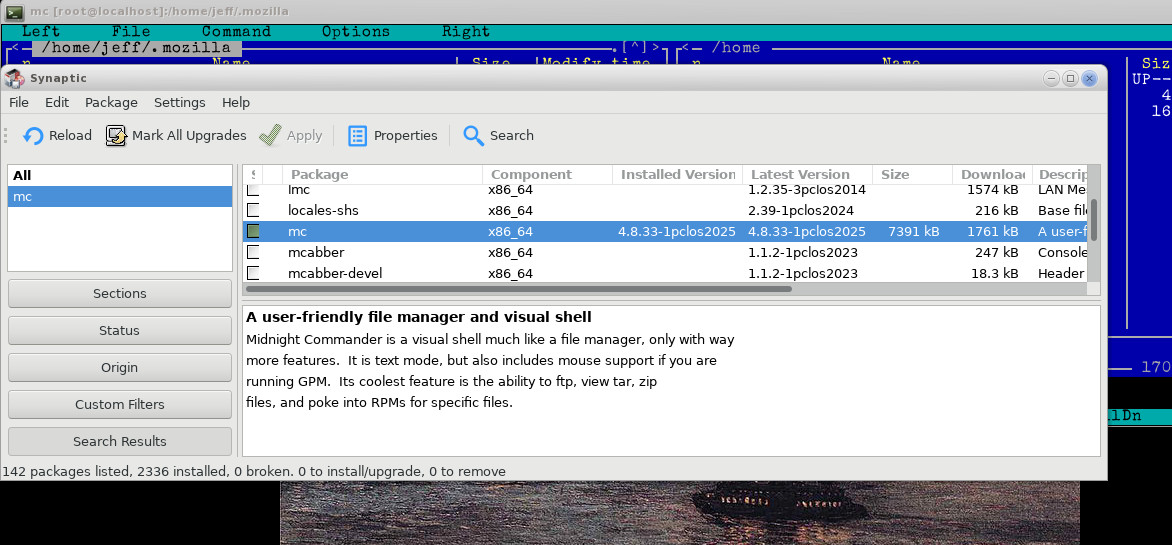Select the locales-shs package name
The height and width of the screenshot is (545, 1172).
323,210
